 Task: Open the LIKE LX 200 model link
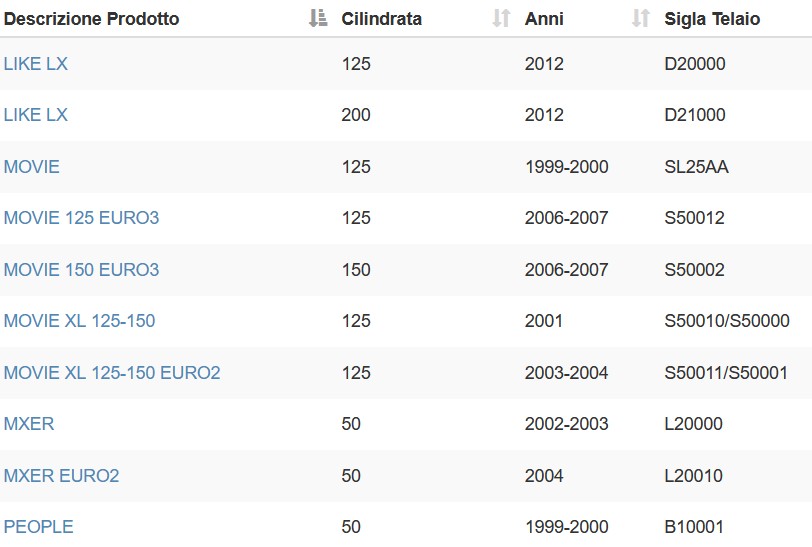click(36, 114)
